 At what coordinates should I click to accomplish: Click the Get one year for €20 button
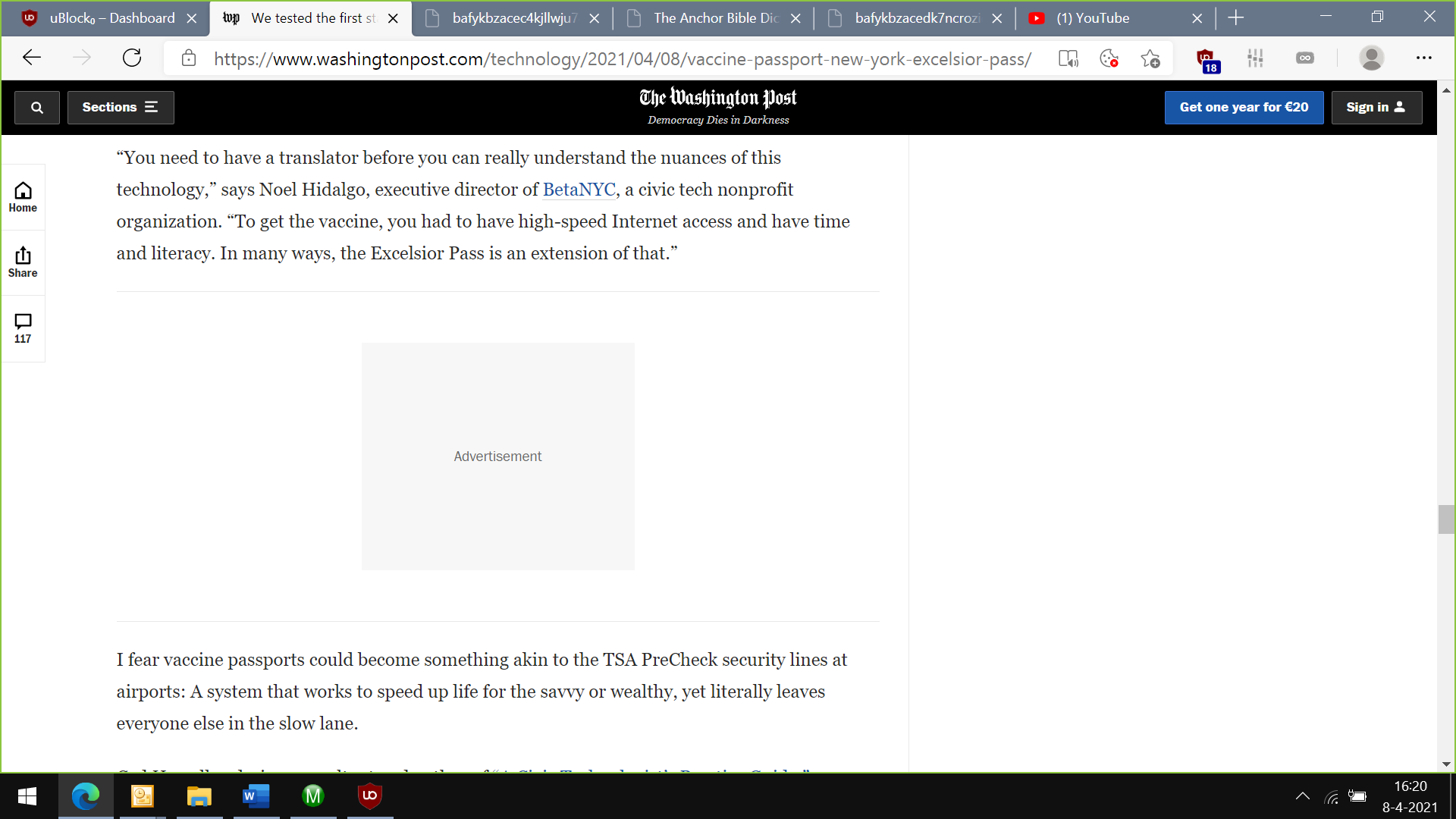click(x=1244, y=107)
